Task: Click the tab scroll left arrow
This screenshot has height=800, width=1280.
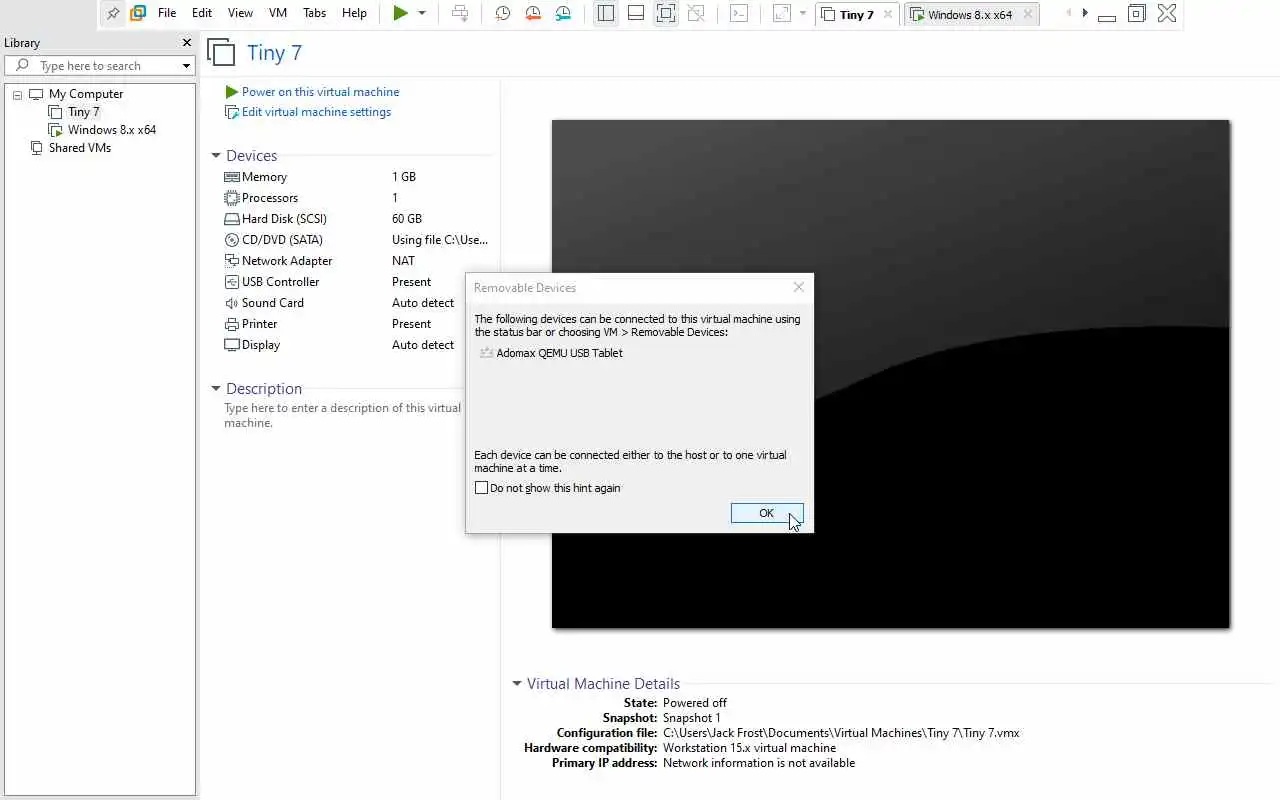Action: click(x=1068, y=13)
